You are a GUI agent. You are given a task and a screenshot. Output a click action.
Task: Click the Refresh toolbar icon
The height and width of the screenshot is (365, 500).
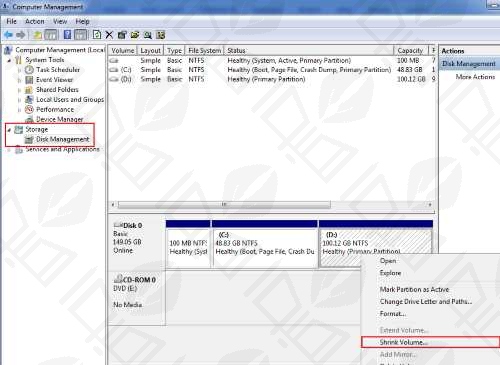pos(97,35)
